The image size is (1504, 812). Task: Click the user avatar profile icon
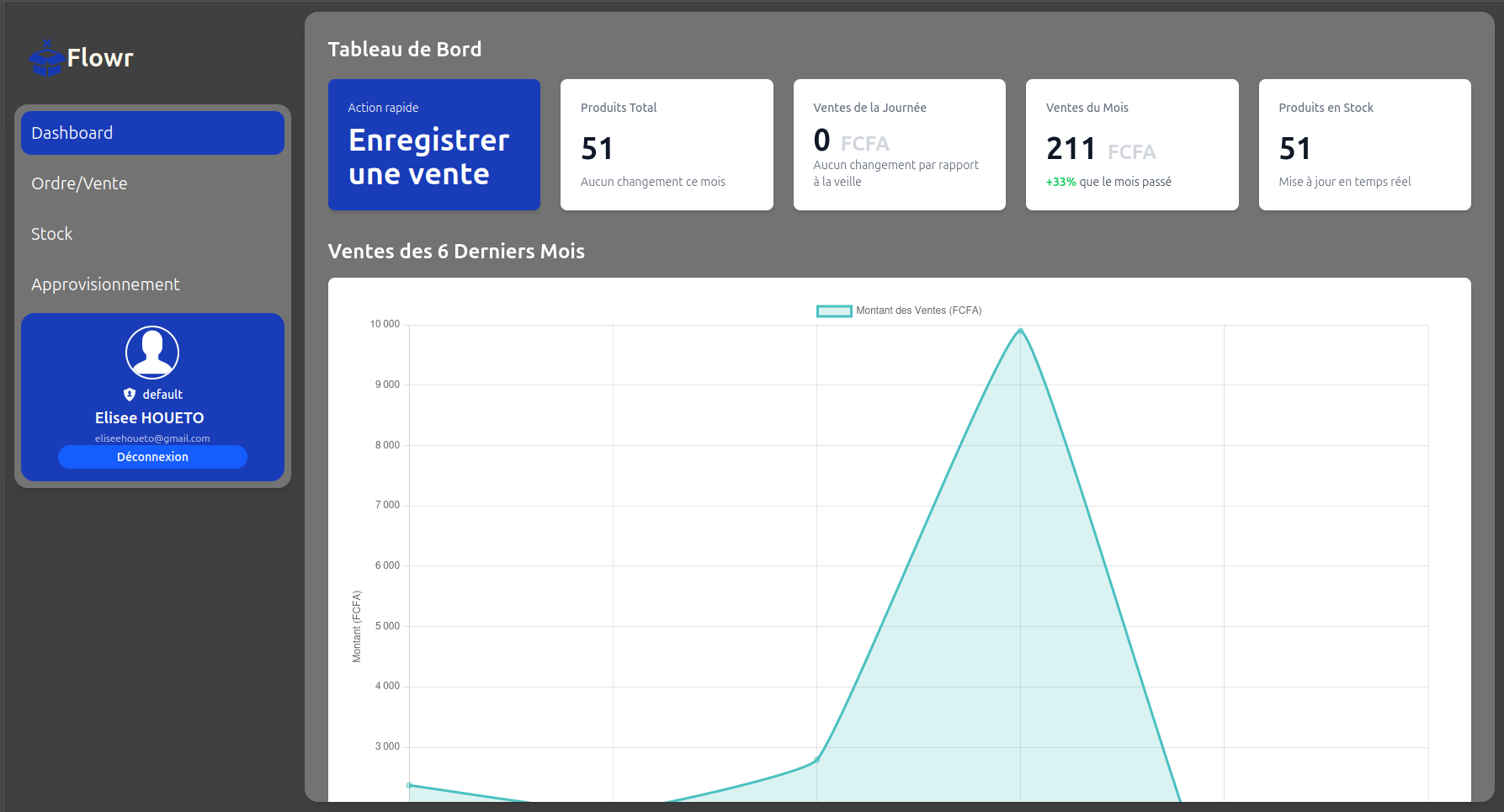[x=152, y=352]
